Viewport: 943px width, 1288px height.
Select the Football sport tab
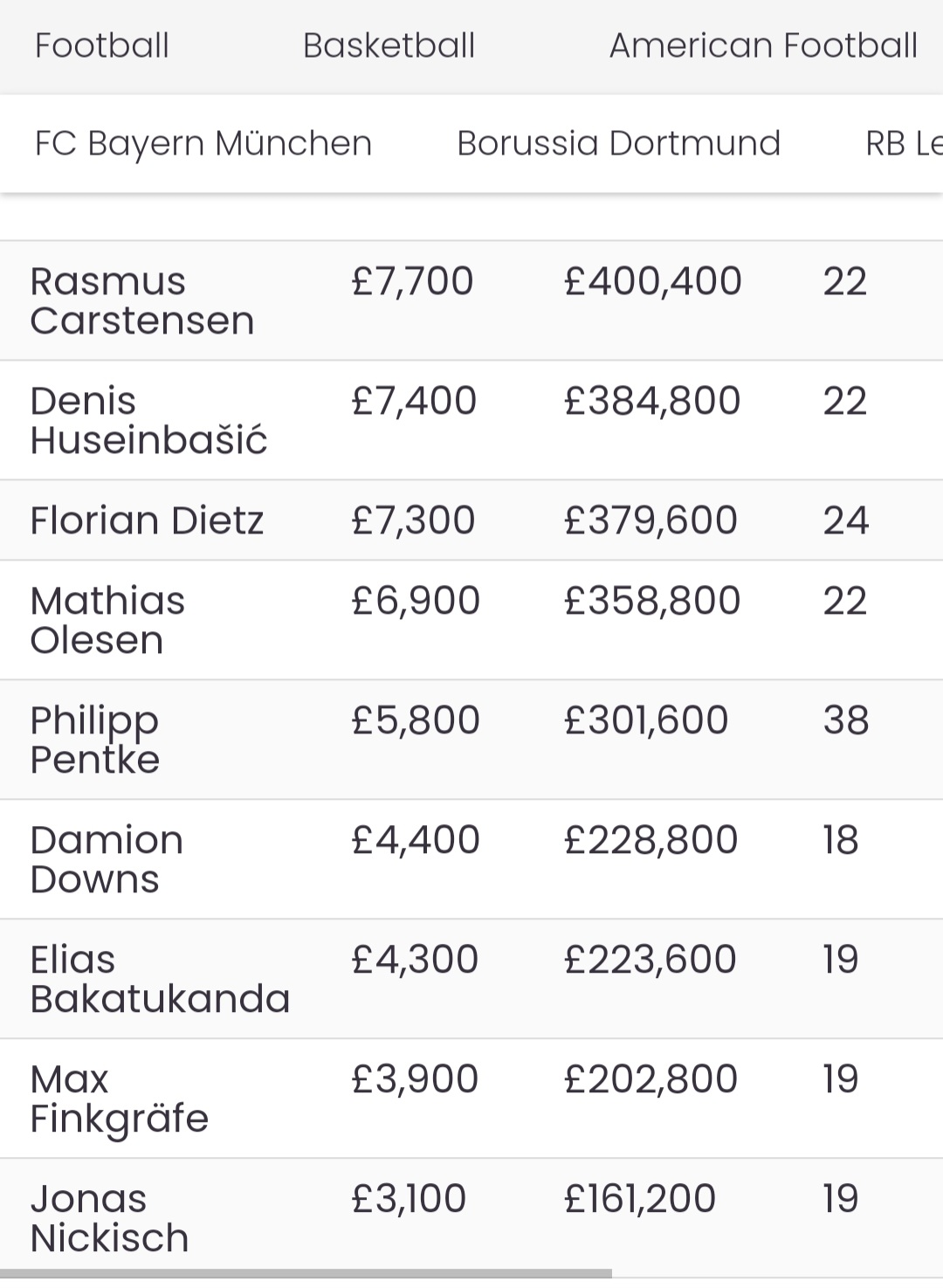click(102, 45)
